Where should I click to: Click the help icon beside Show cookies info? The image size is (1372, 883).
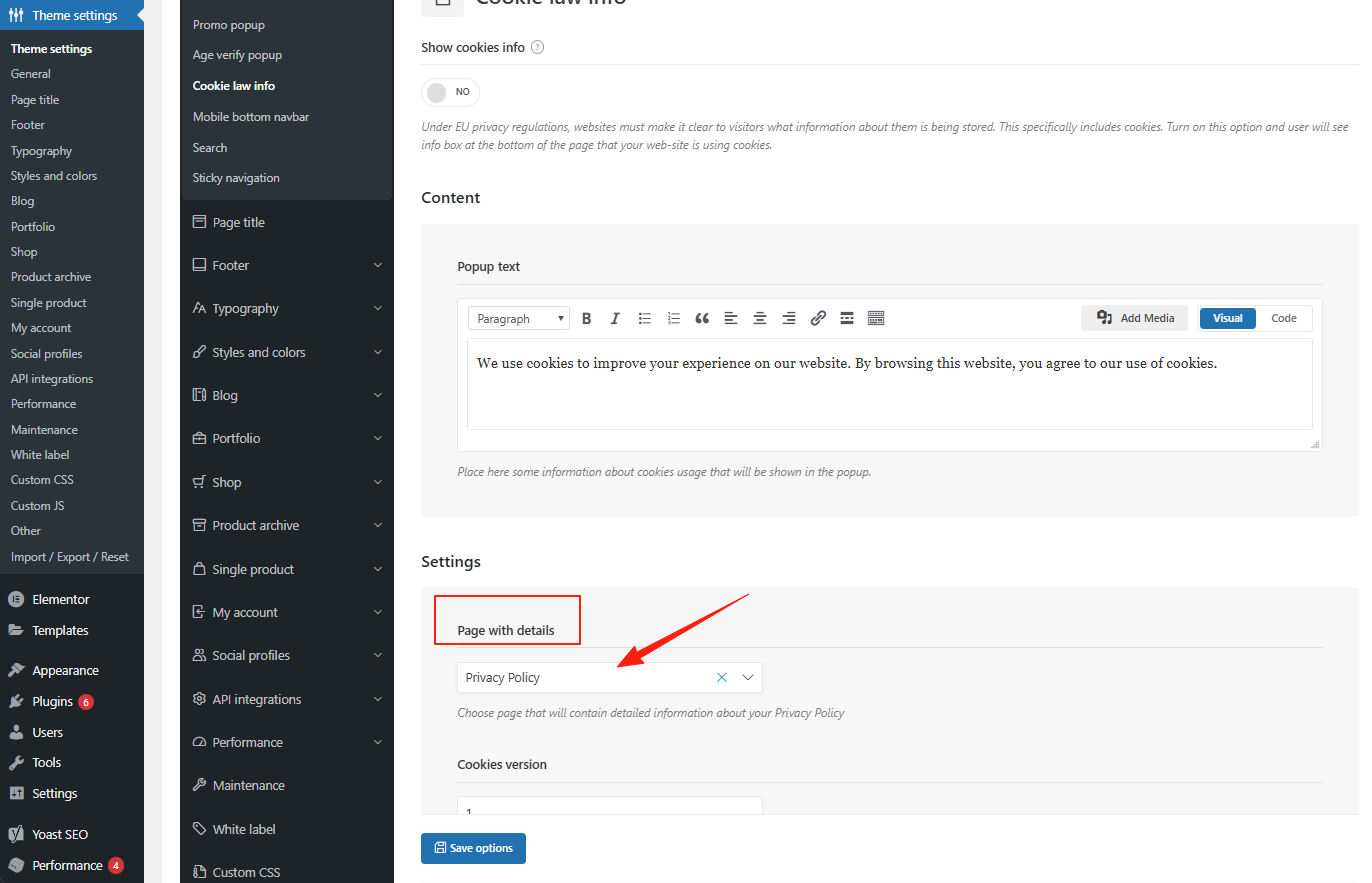click(x=538, y=47)
